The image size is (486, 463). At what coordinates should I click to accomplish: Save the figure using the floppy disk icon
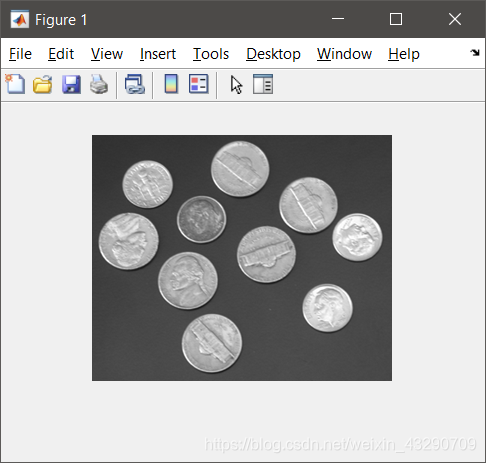(71, 84)
